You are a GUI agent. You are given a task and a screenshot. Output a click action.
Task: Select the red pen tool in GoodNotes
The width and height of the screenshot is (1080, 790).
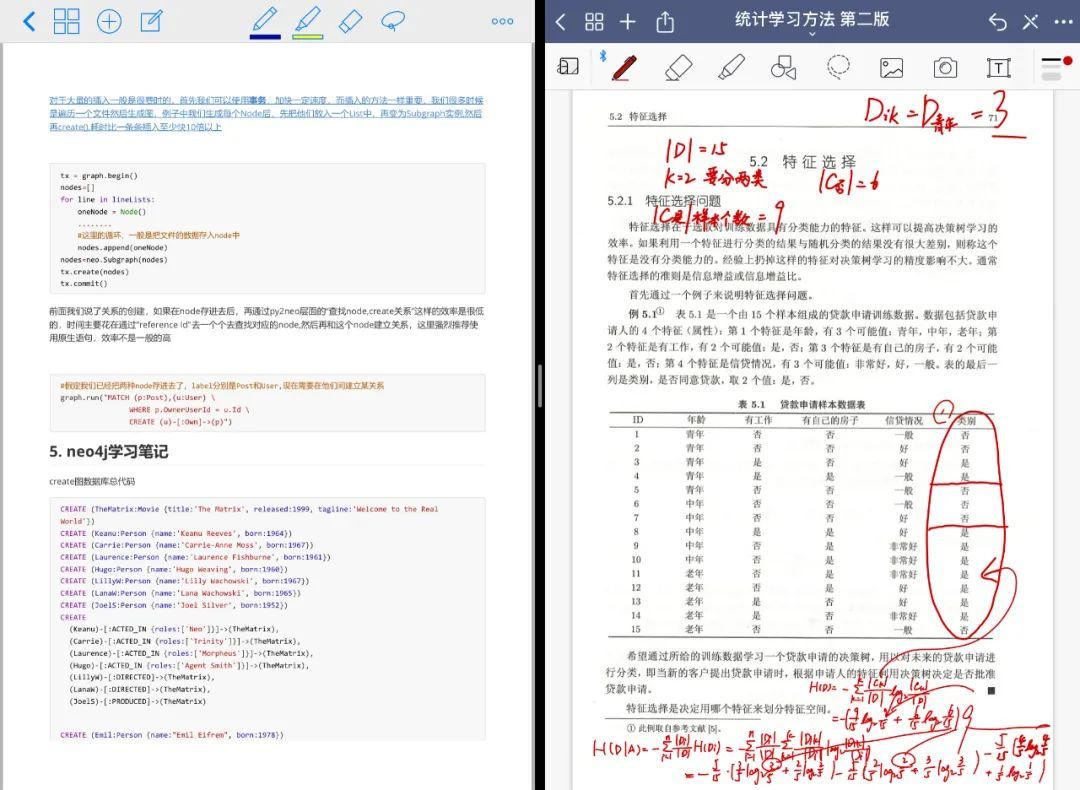[625, 67]
